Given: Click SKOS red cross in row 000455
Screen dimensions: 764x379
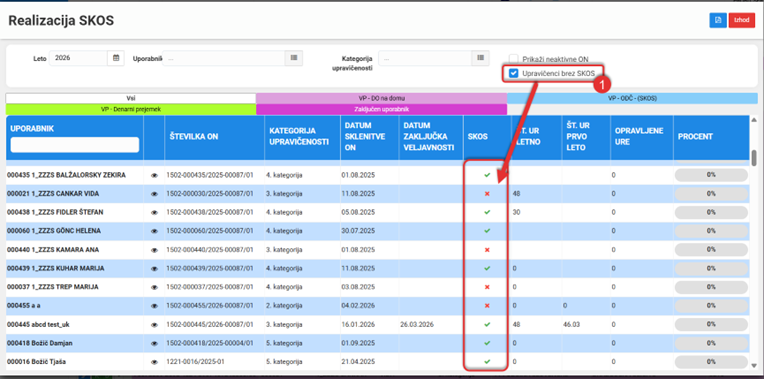Looking at the screenshot, I should [487, 306].
